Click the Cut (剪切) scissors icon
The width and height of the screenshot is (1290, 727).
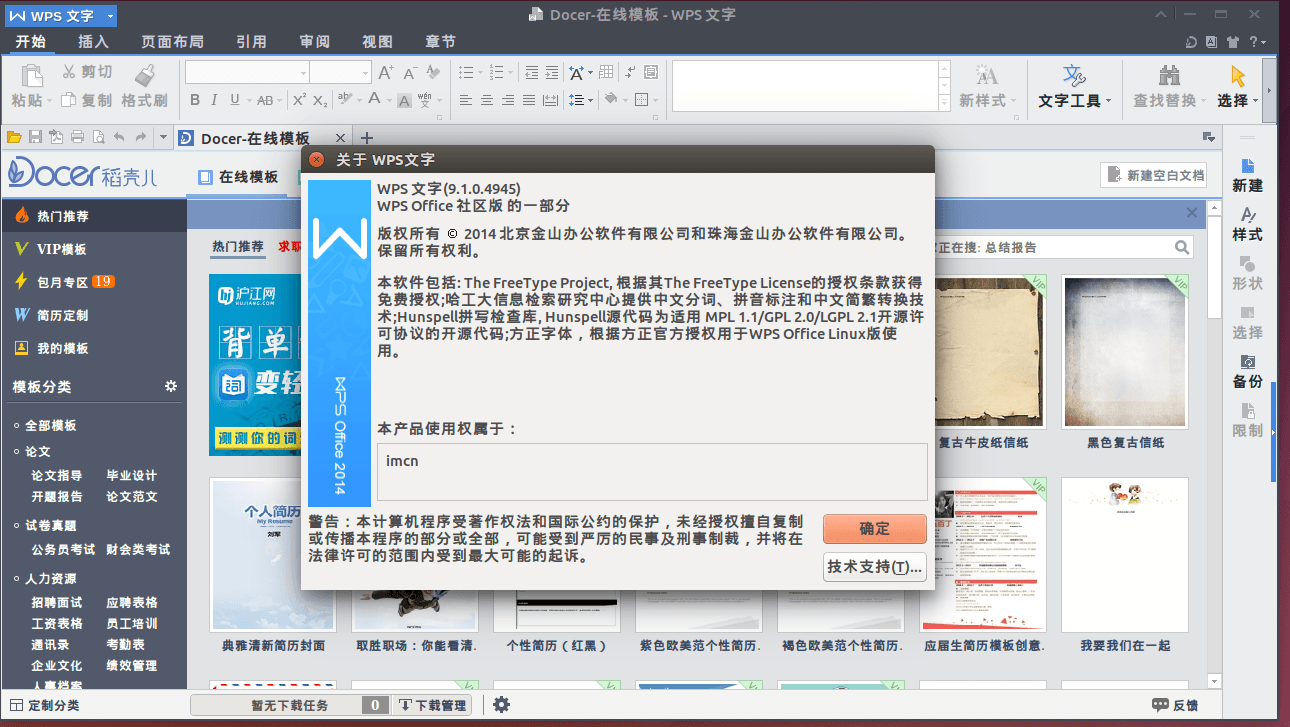(69, 72)
